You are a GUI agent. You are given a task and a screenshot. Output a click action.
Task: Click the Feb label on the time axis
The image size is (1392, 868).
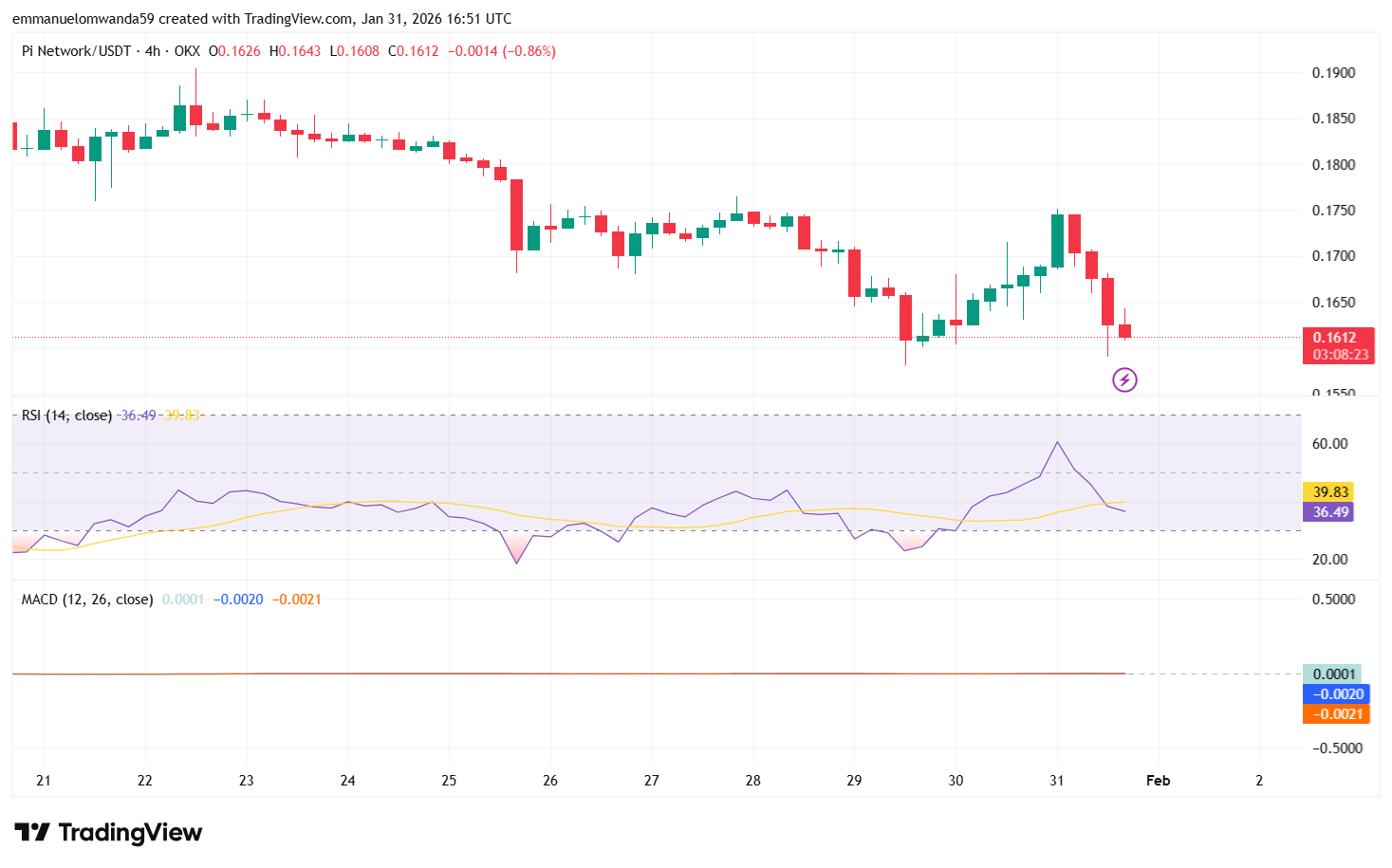(x=1158, y=781)
